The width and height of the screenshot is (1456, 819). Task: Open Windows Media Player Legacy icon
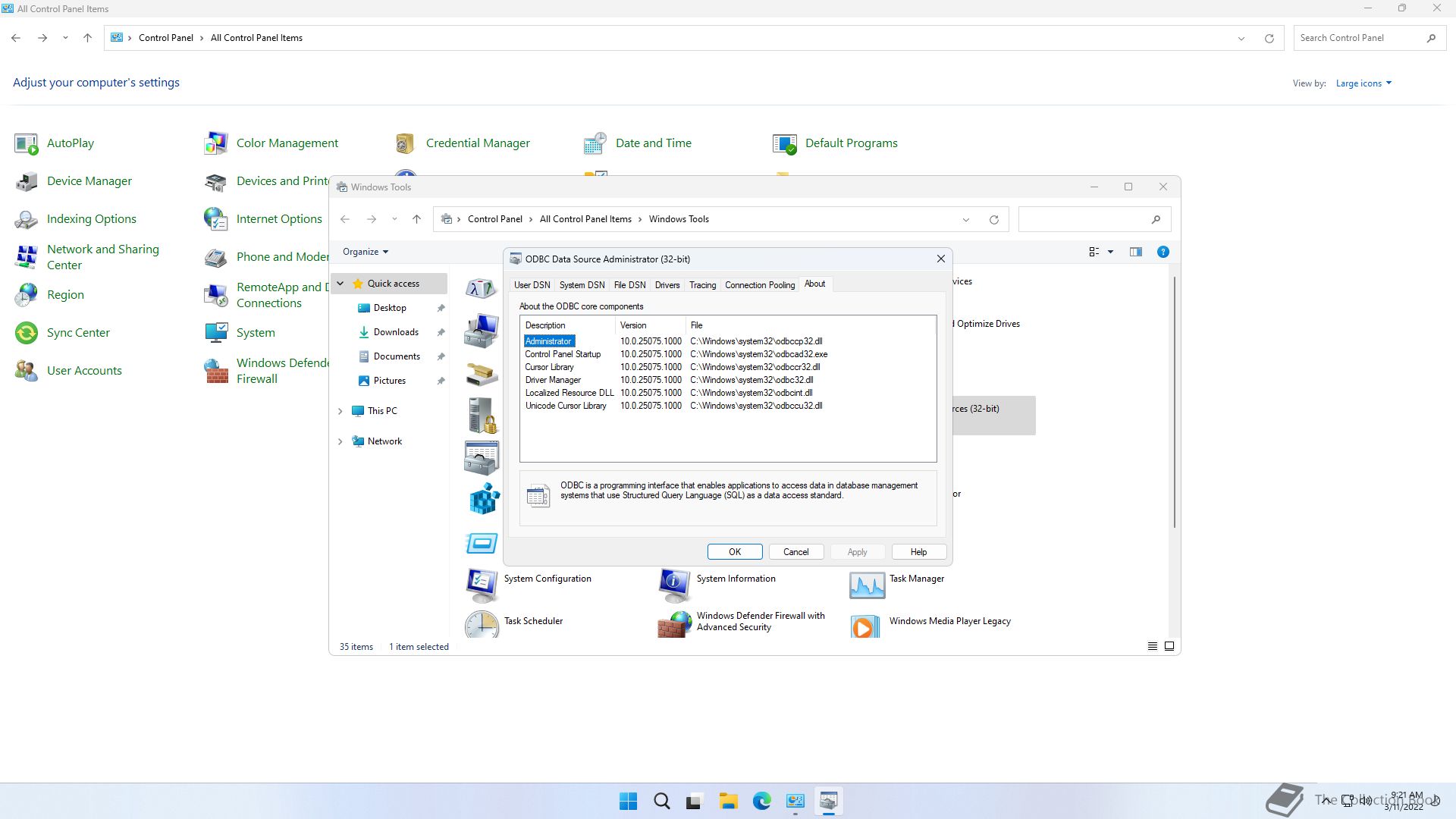tap(865, 626)
